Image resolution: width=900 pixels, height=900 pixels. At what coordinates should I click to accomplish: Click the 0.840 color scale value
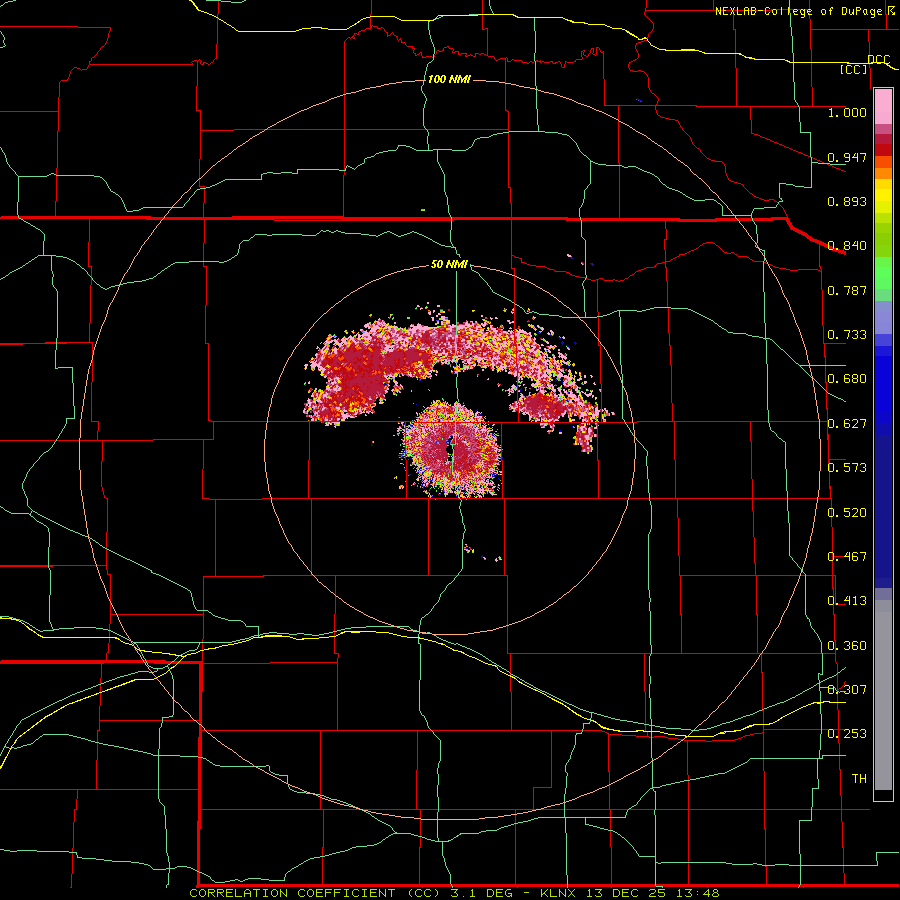pyautogui.click(x=847, y=246)
